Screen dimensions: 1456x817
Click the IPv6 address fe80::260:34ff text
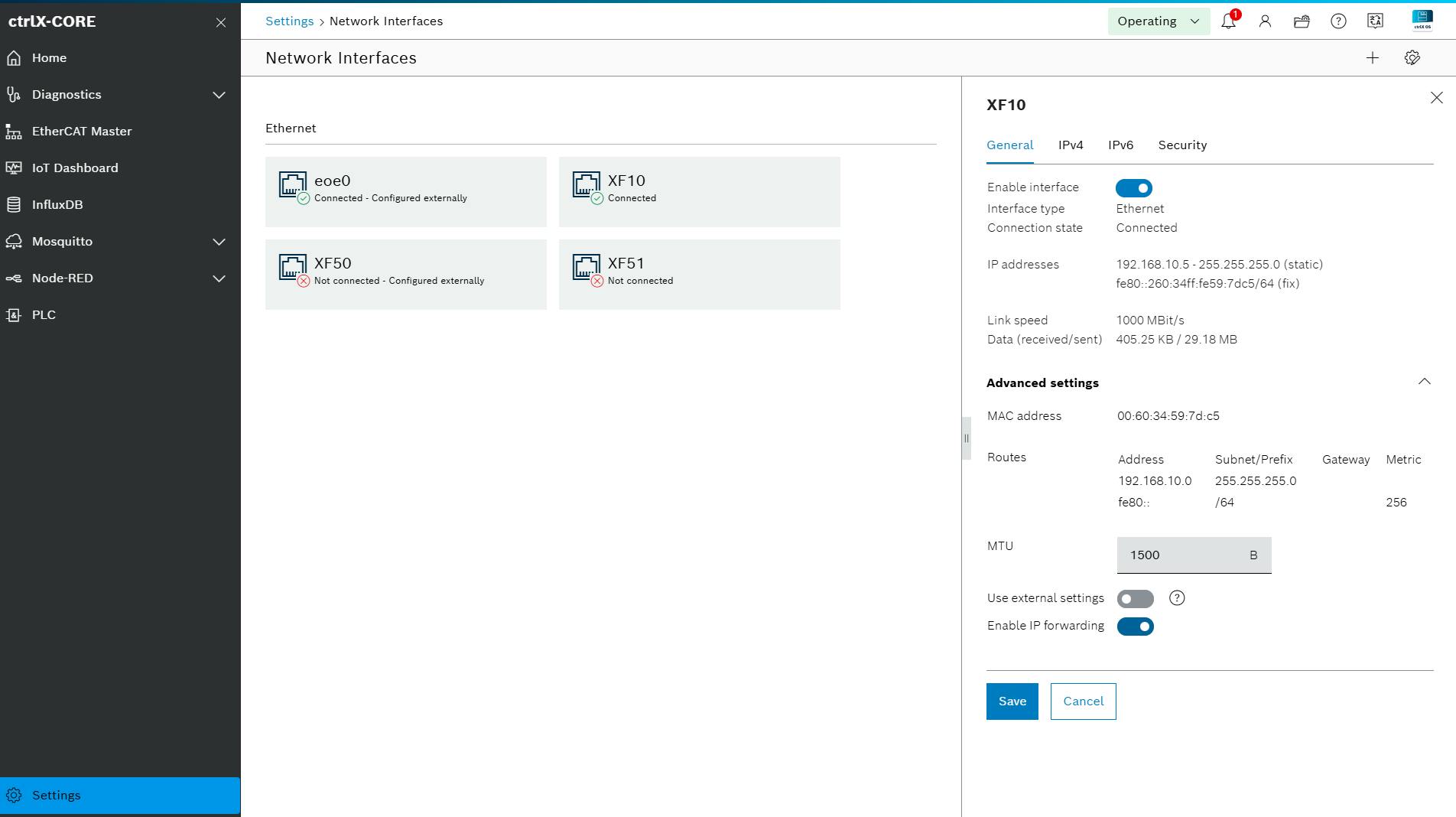(x=1207, y=284)
